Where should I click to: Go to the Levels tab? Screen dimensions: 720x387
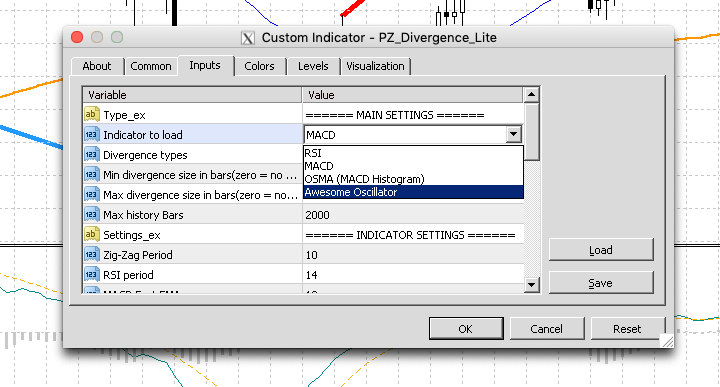[x=313, y=66]
